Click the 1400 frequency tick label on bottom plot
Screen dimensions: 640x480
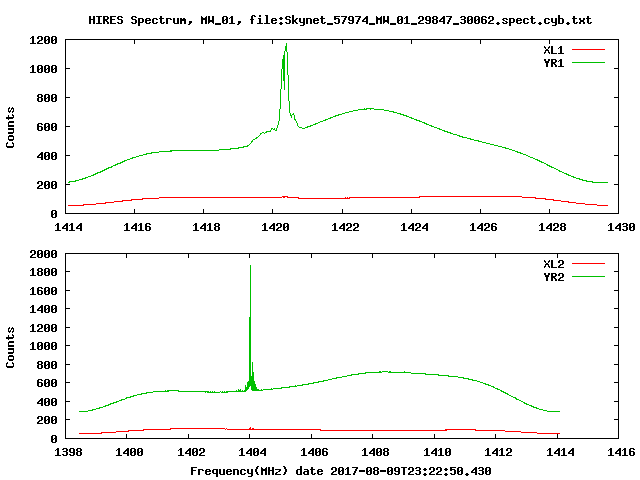pyautogui.click(x=129, y=452)
